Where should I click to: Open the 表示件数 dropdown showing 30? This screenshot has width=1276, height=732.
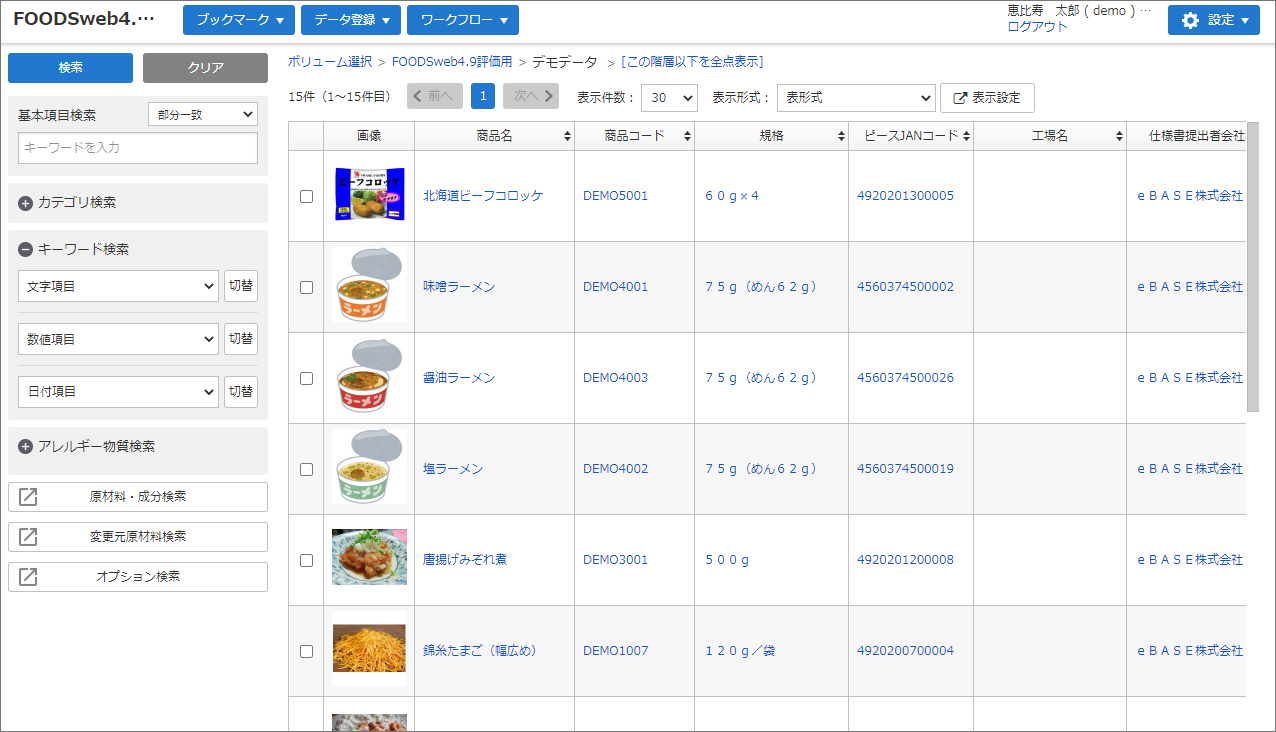pos(669,98)
